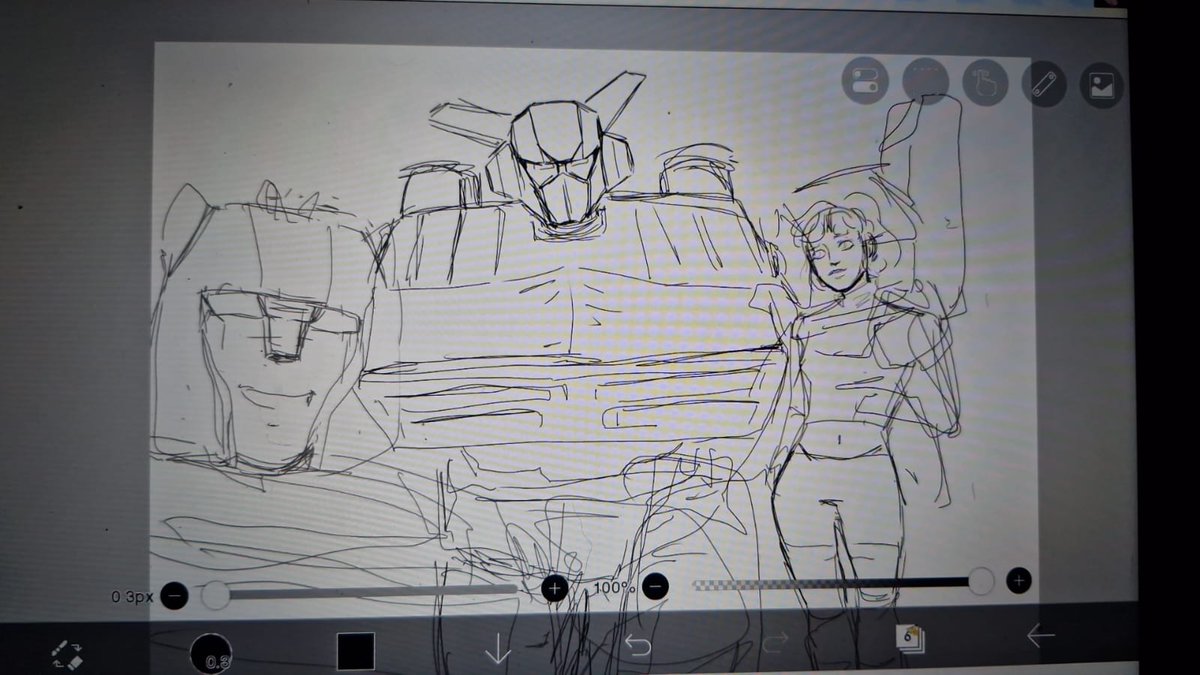Open the ruler tool icon
1200x675 pixels.
[1043, 85]
